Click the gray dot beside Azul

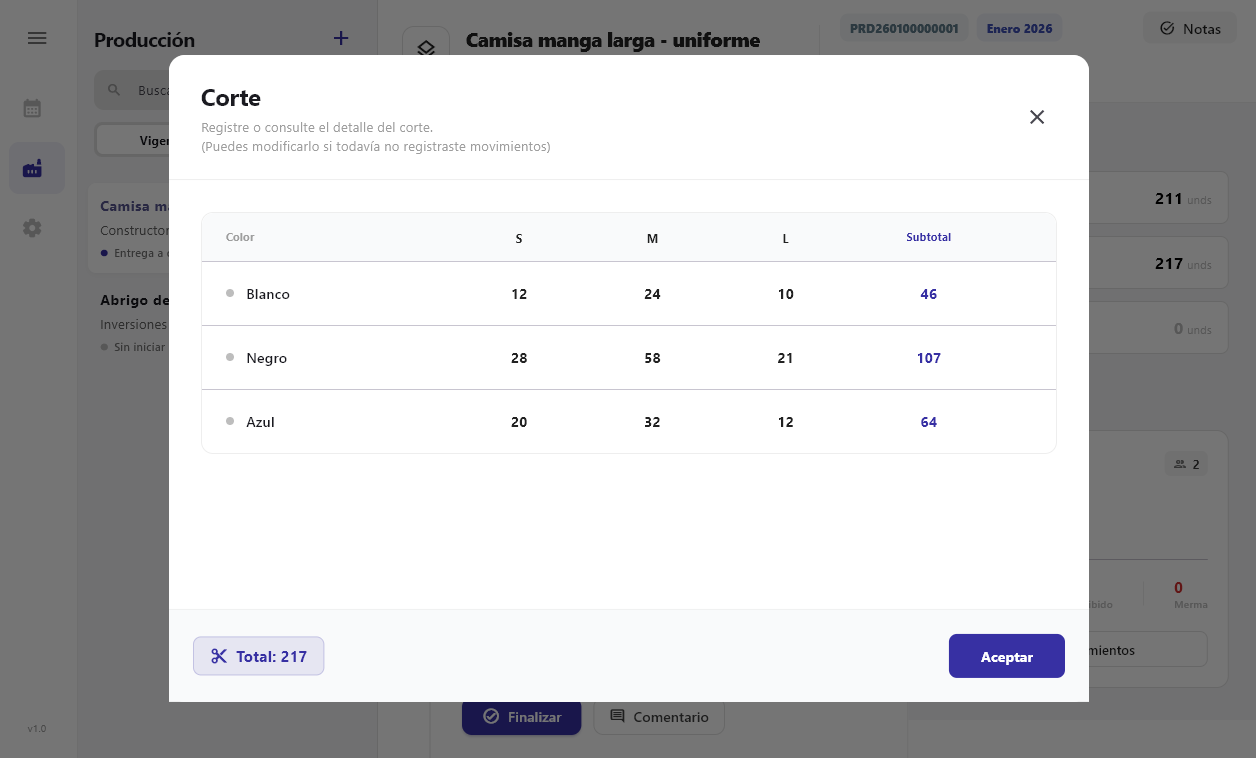tap(230, 421)
